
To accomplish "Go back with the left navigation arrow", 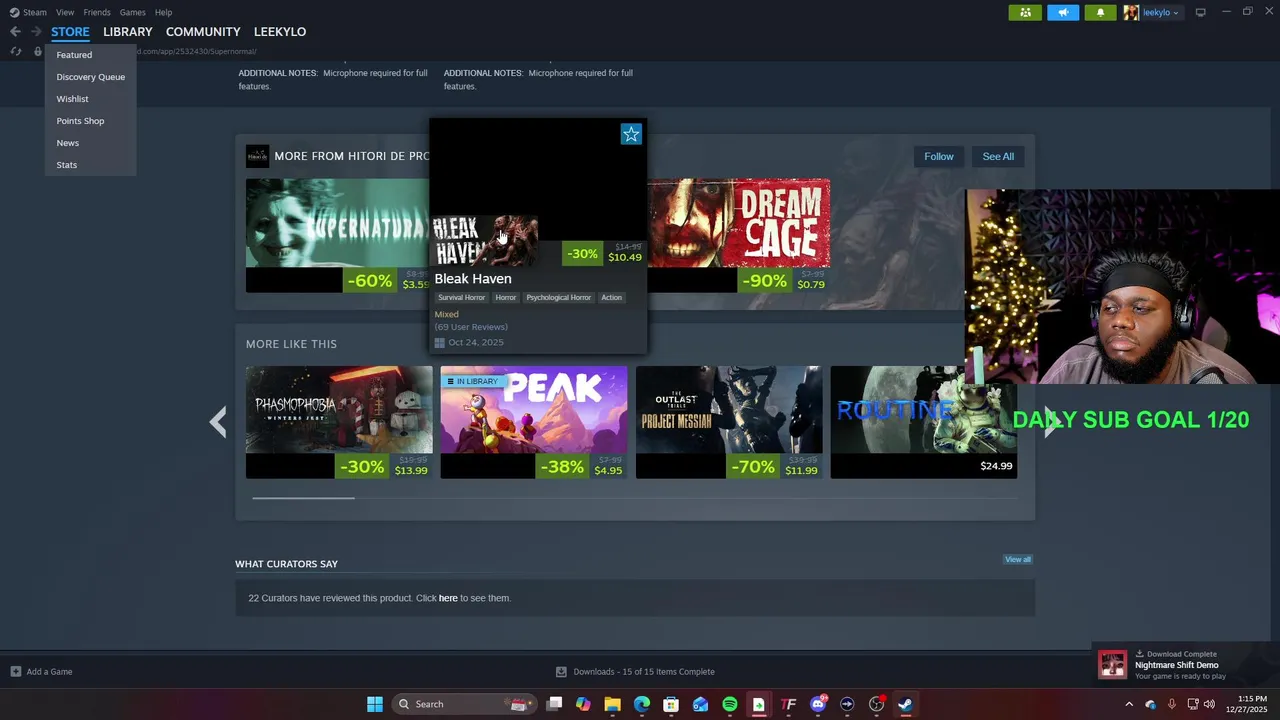I will pos(15,32).
